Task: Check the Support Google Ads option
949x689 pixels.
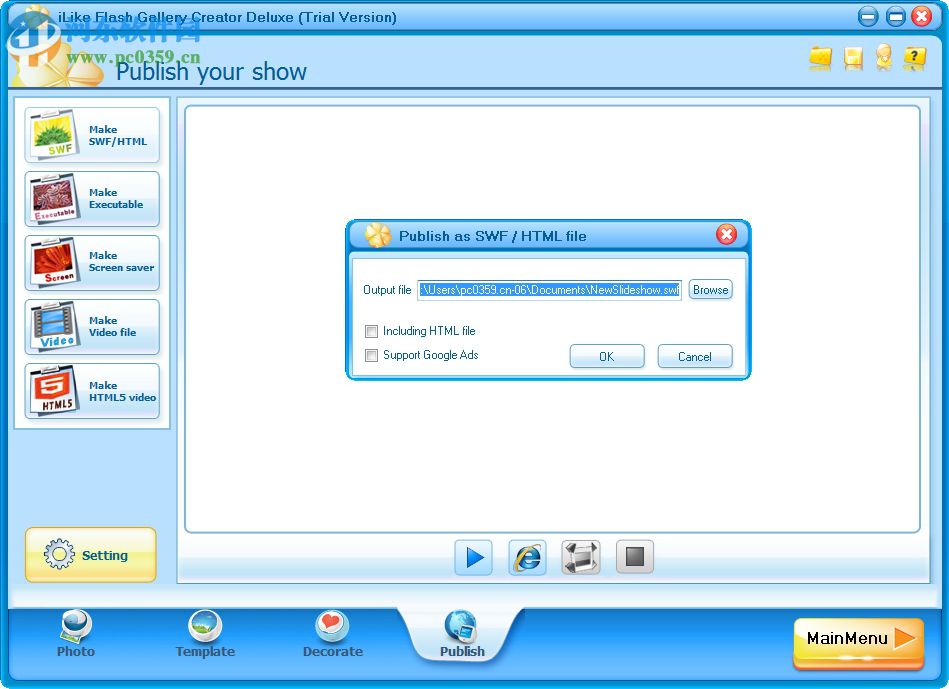Action: pyautogui.click(x=371, y=355)
